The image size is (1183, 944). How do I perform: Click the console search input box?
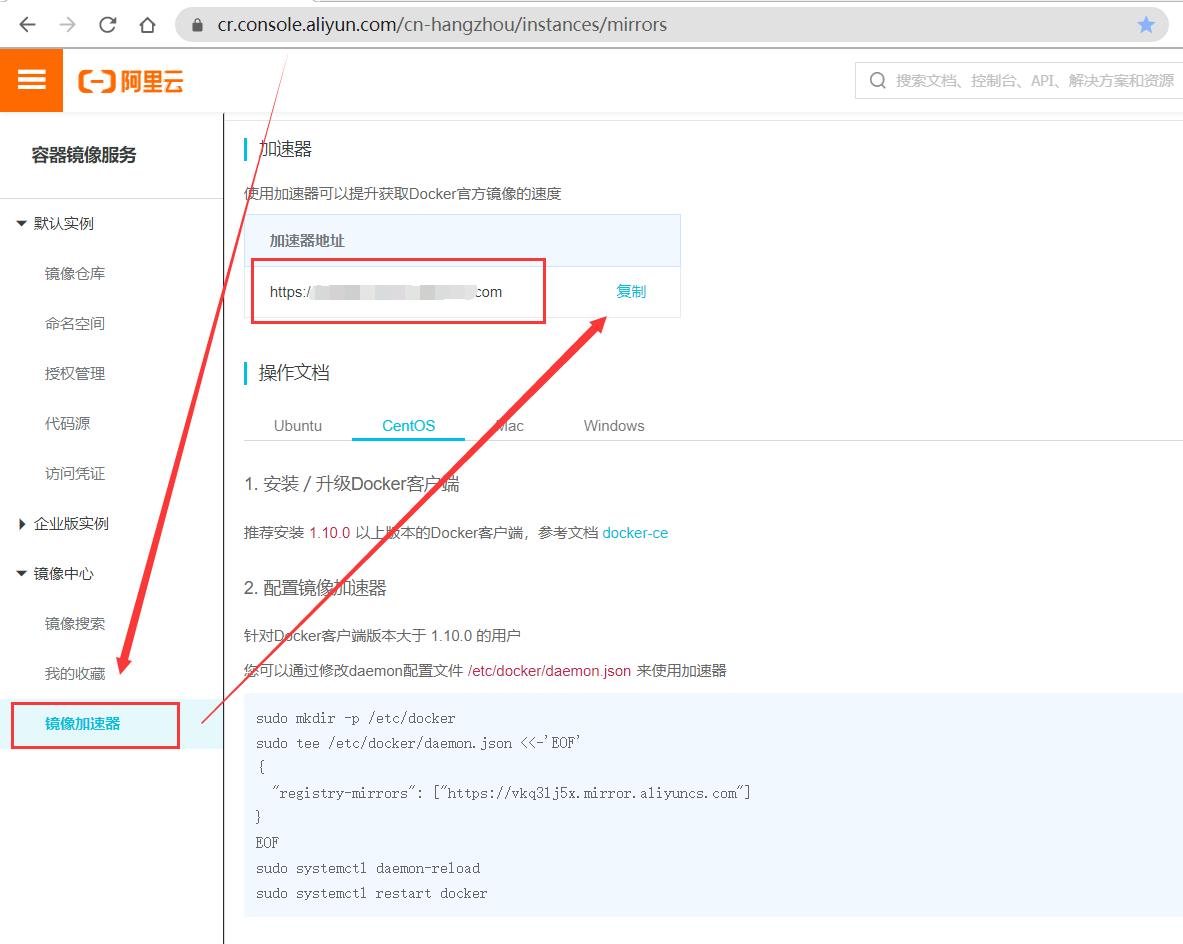tap(1030, 81)
